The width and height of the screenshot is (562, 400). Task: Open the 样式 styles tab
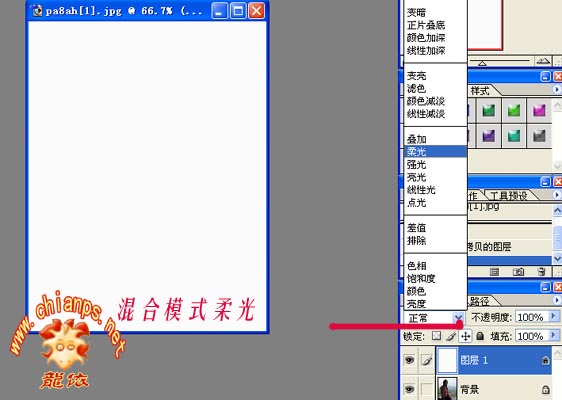click(480, 91)
